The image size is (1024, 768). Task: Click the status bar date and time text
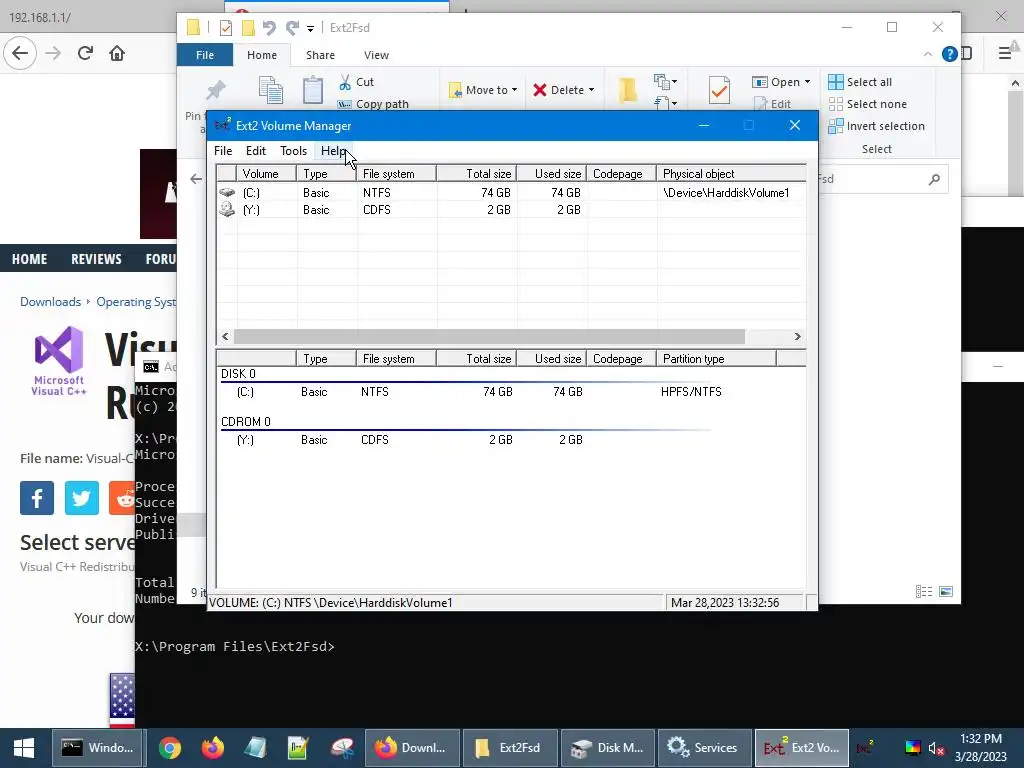pyautogui.click(x=725, y=603)
